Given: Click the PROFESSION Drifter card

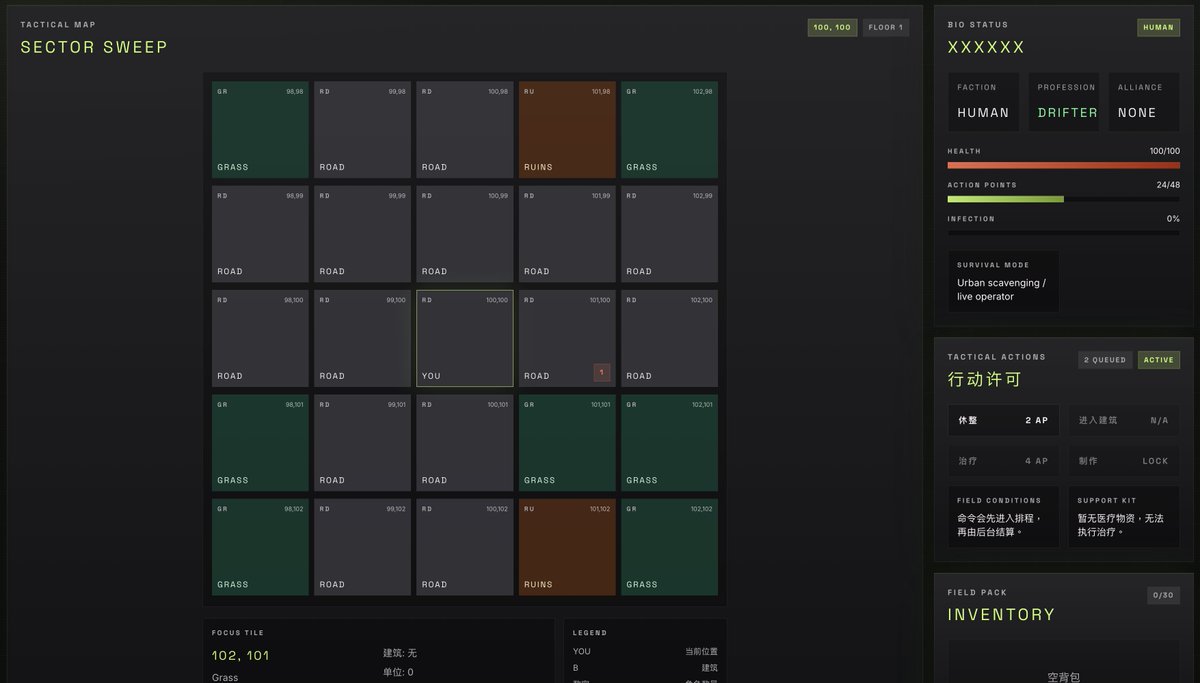Looking at the screenshot, I should coord(1063,102).
